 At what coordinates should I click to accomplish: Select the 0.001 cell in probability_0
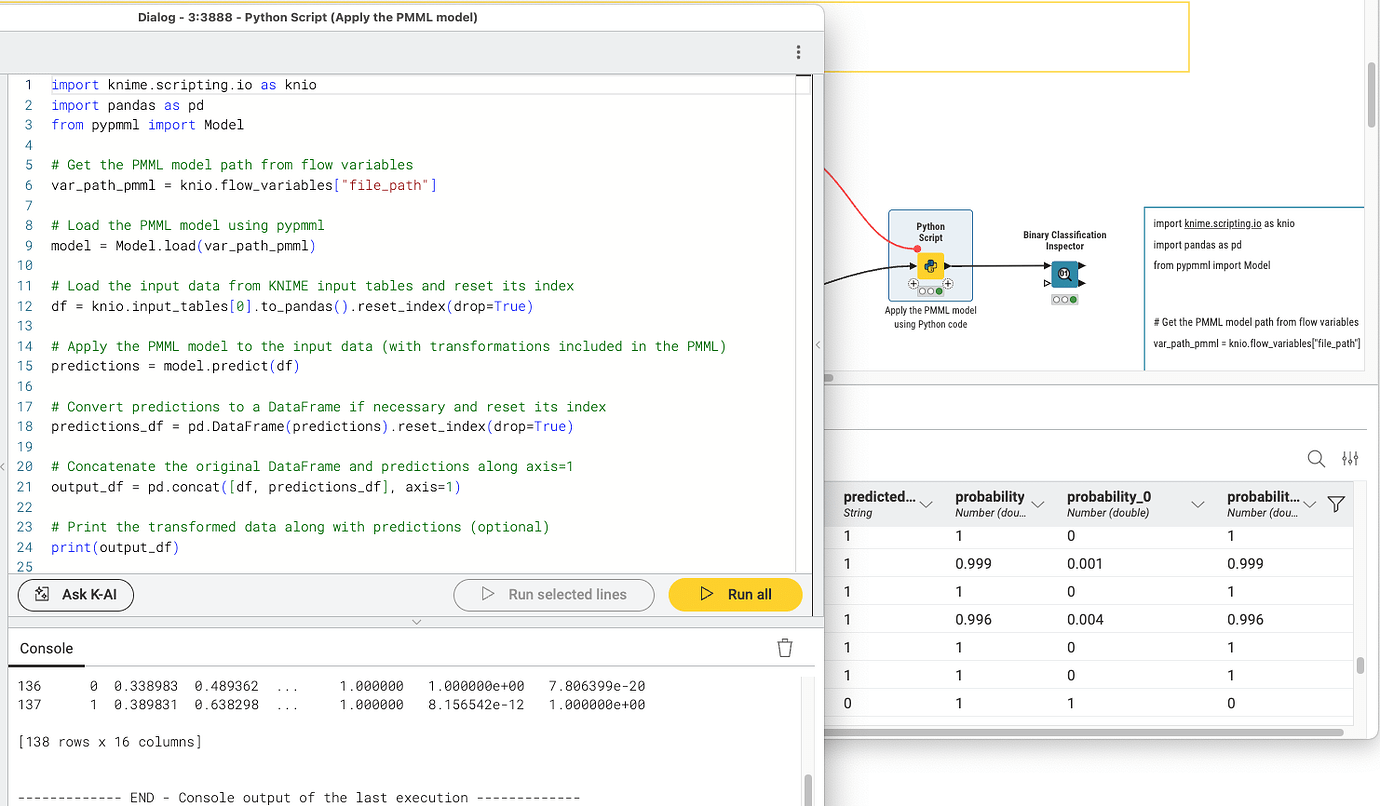(1083, 563)
